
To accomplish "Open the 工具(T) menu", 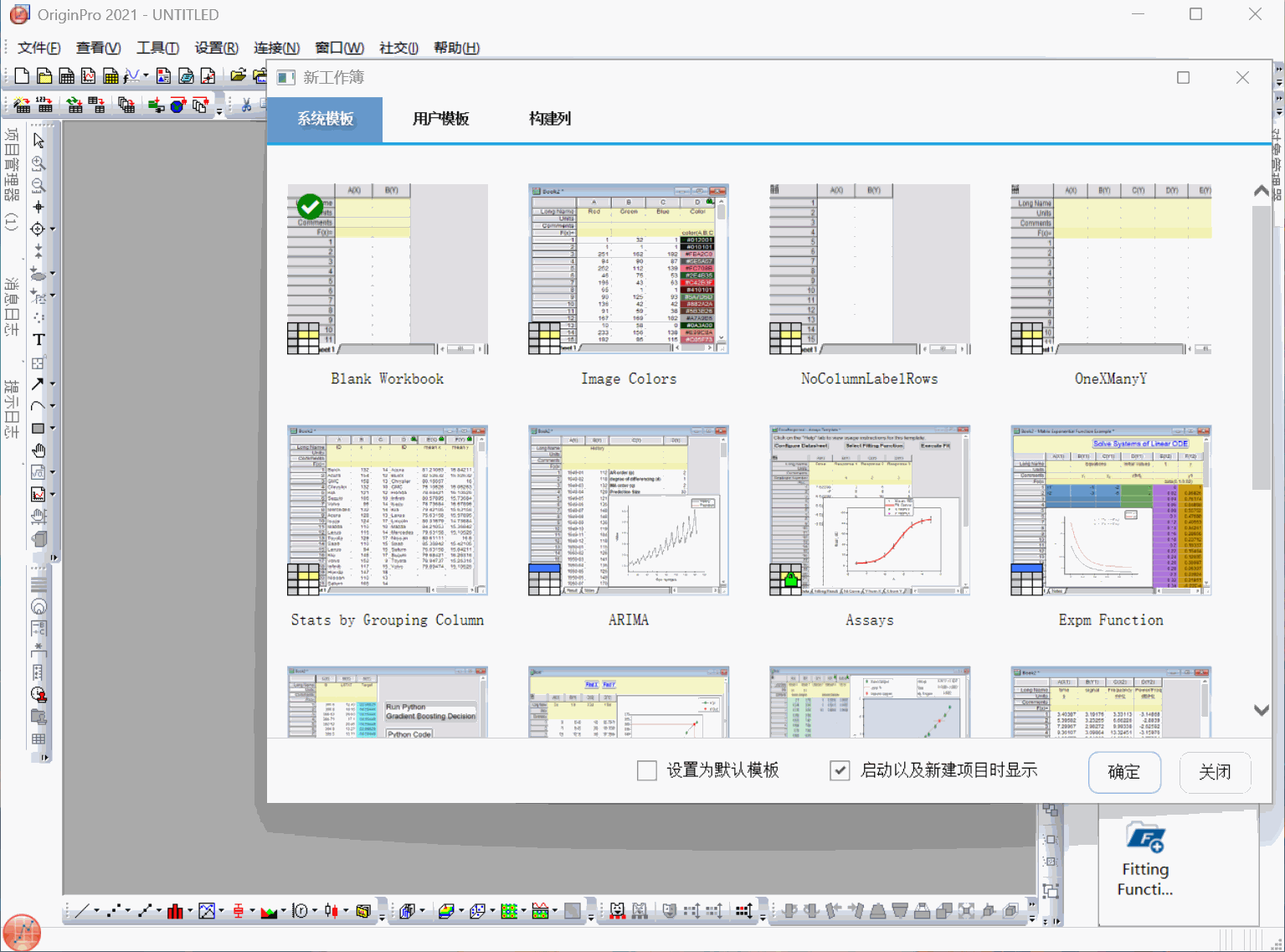I will [157, 48].
